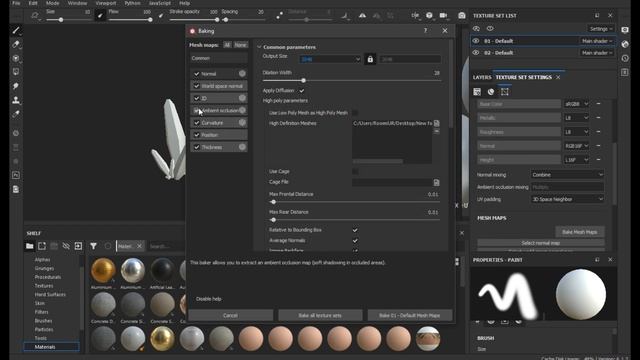
Task: Open Curvature map settings circle icon
Action: (242, 122)
